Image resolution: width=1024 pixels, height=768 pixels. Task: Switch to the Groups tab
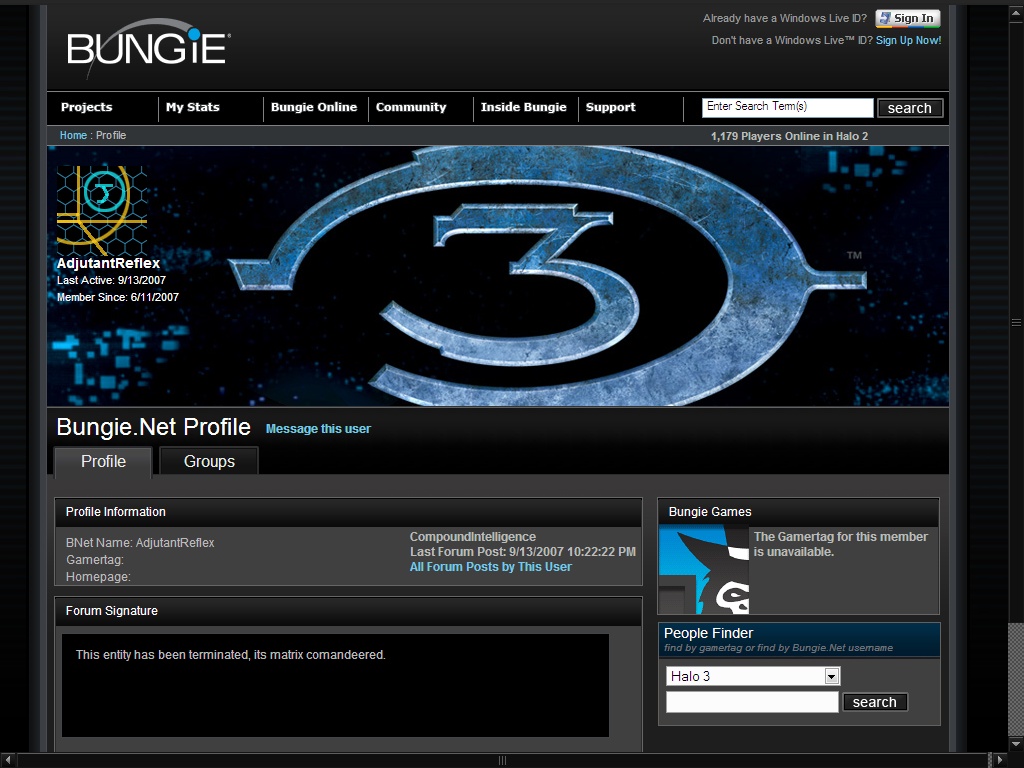[x=209, y=461]
